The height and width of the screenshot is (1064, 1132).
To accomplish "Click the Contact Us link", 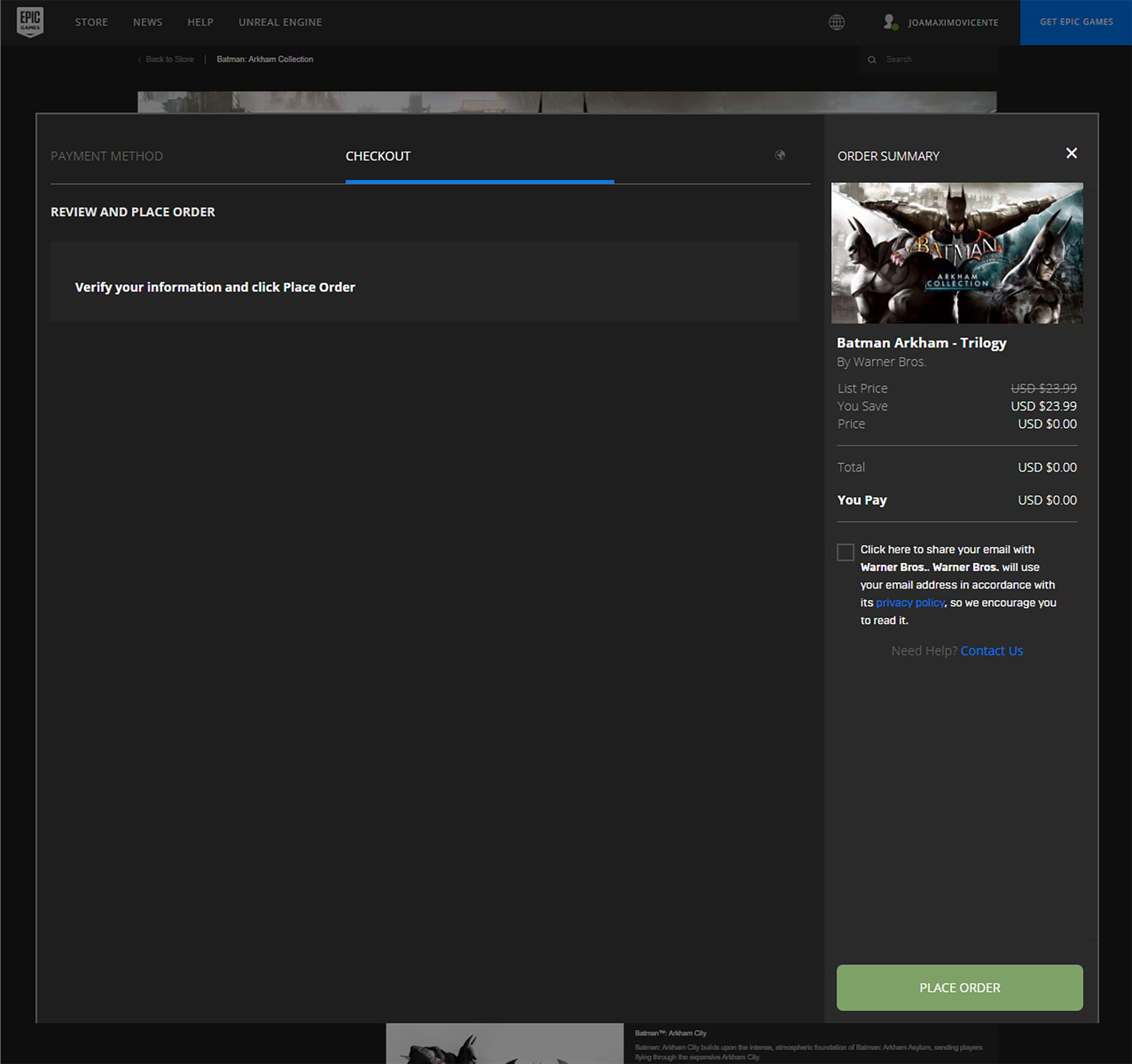I will click(992, 651).
